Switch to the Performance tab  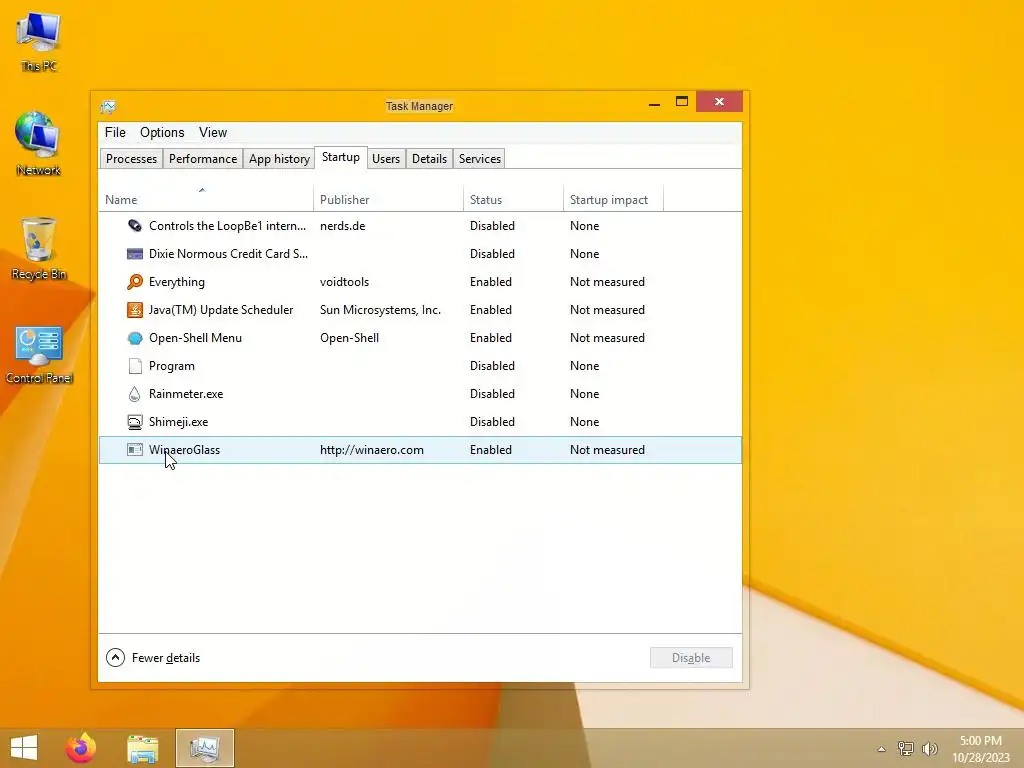tap(202, 159)
